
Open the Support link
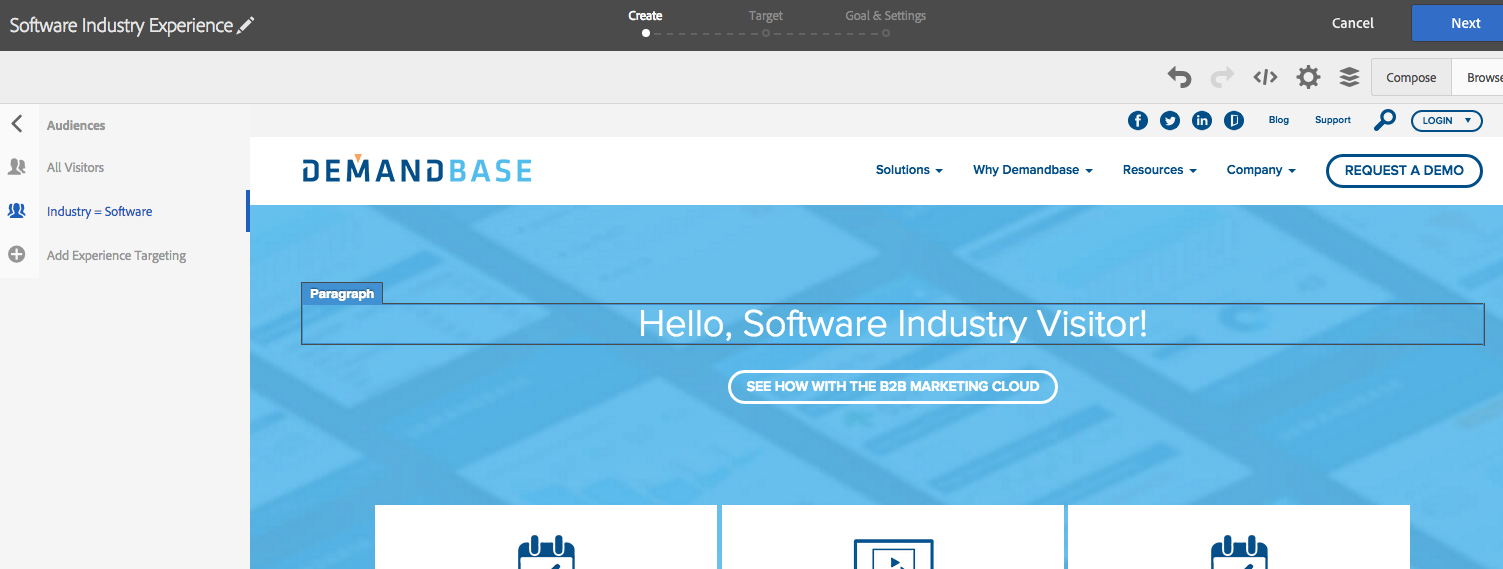point(1333,120)
